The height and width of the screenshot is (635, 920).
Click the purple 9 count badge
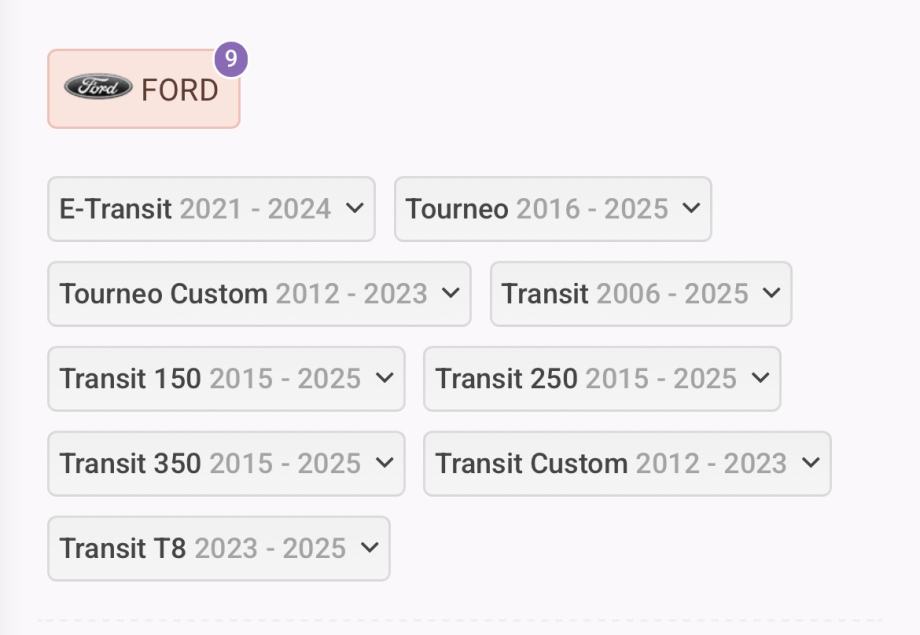(x=231, y=59)
